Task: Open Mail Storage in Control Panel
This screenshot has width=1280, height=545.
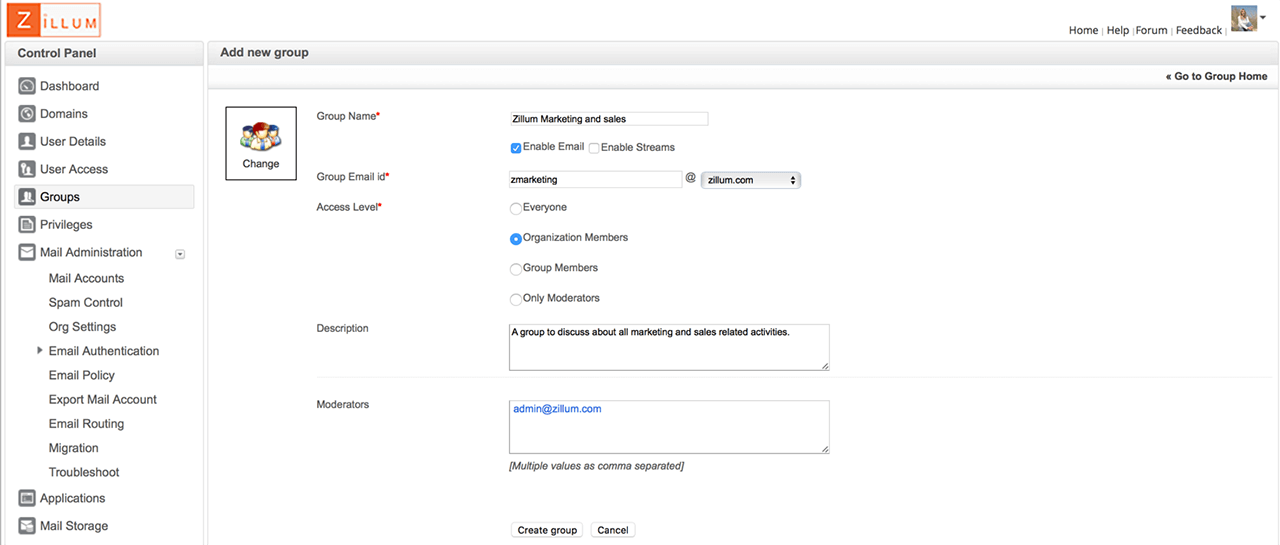Action: tap(74, 526)
